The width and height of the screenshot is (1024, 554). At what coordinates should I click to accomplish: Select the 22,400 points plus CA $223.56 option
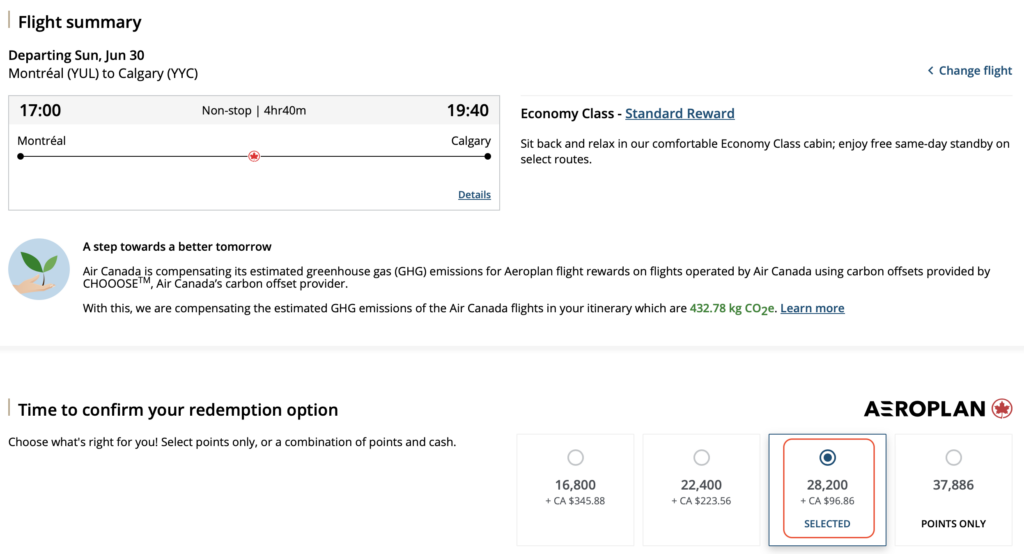(701, 458)
